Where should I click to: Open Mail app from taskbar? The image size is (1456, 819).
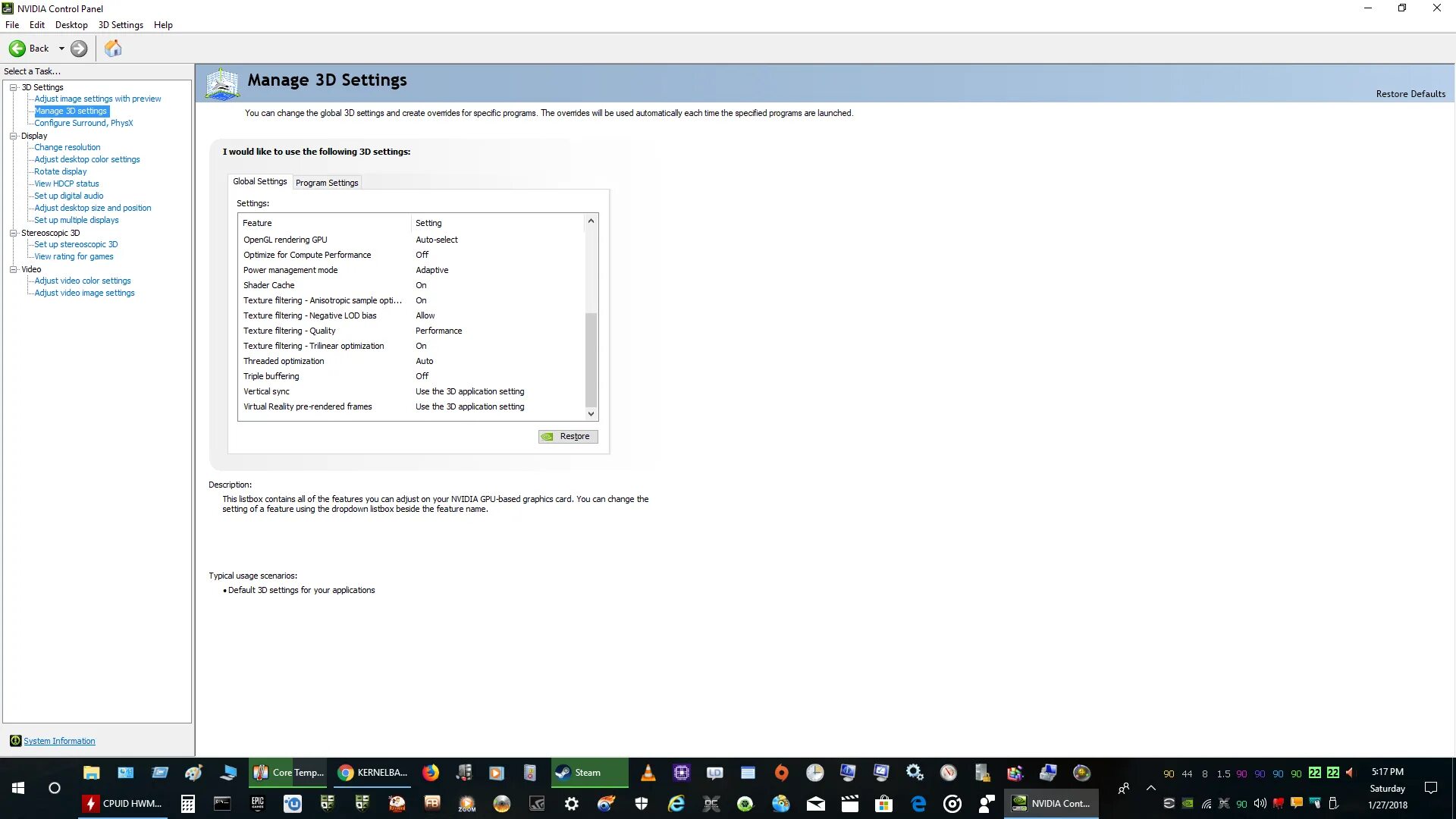pos(816,804)
